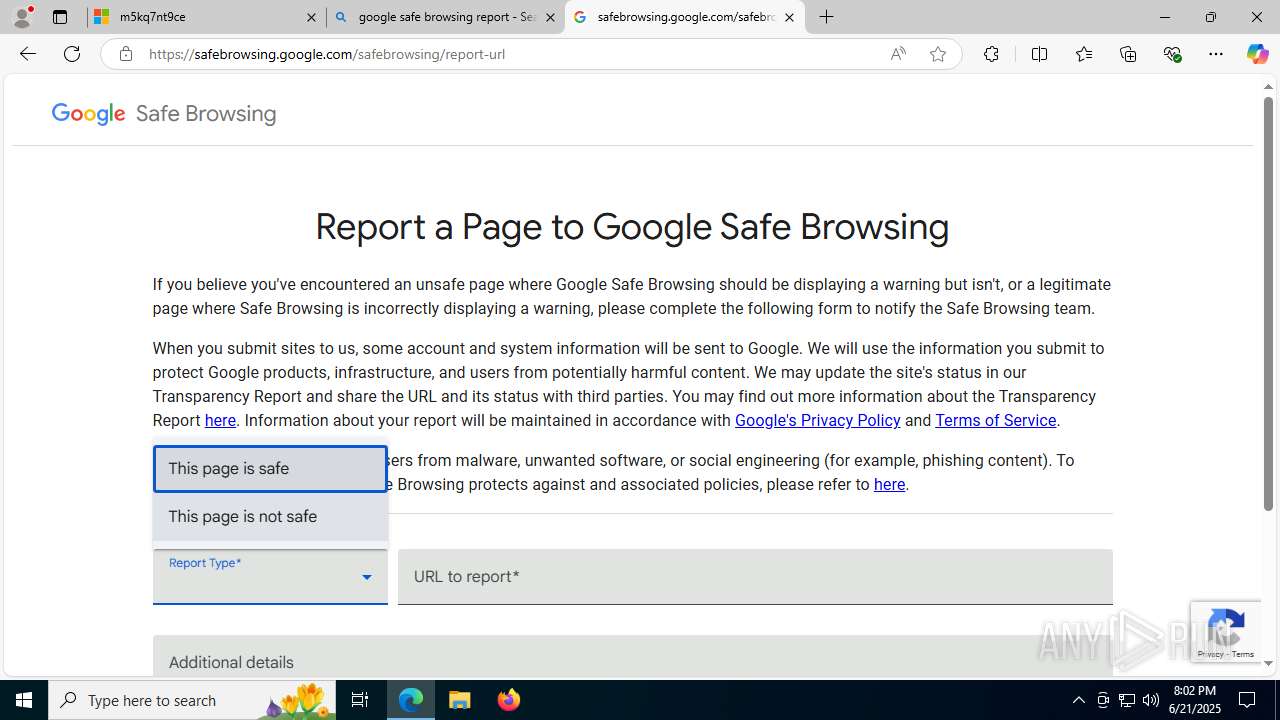Click the browser profile icon
The height and width of the screenshot is (720, 1280).
click(22, 17)
